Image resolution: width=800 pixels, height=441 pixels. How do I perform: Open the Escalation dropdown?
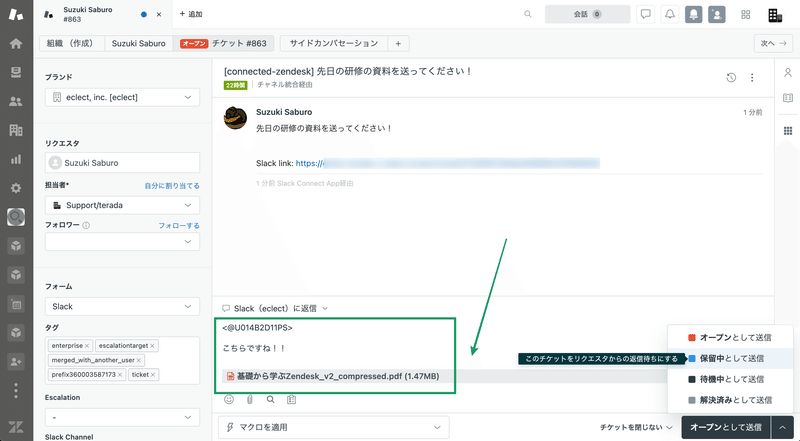[x=122, y=417]
